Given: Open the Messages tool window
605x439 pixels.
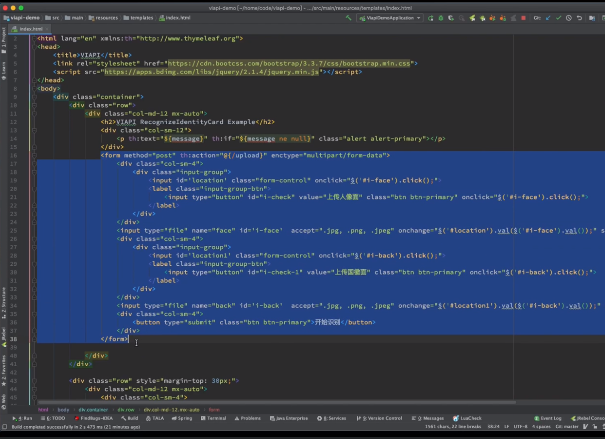Looking at the screenshot, I should click(x=428, y=418).
